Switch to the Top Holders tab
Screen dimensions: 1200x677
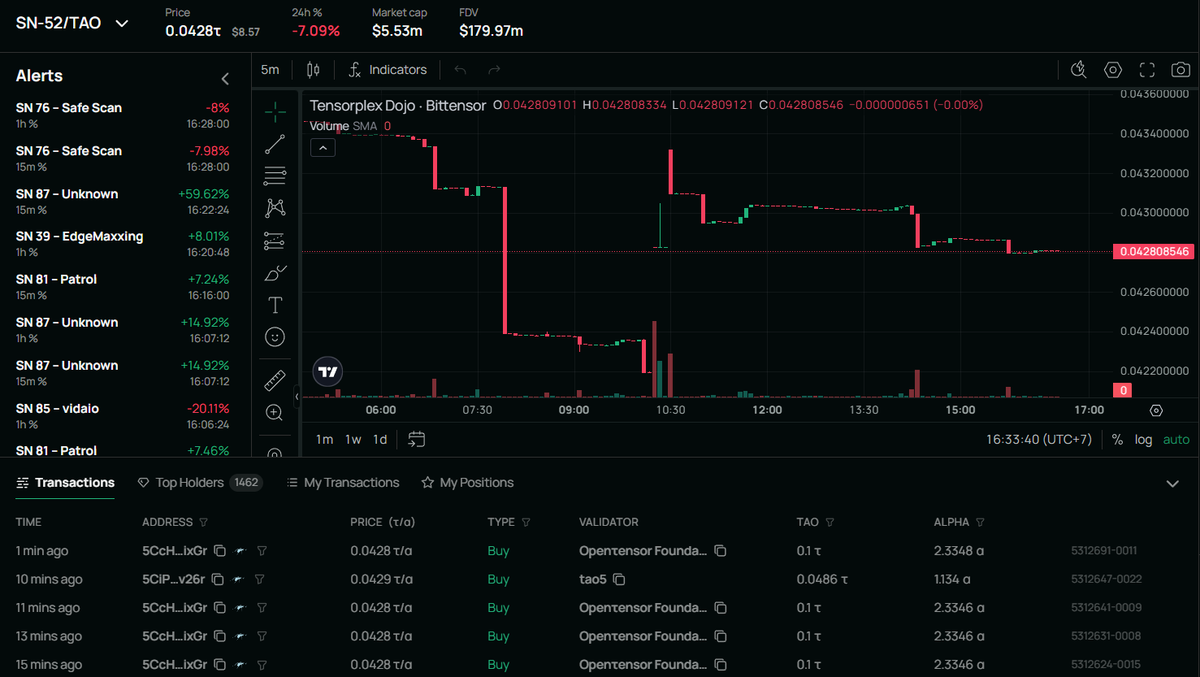click(x=200, y=483)
